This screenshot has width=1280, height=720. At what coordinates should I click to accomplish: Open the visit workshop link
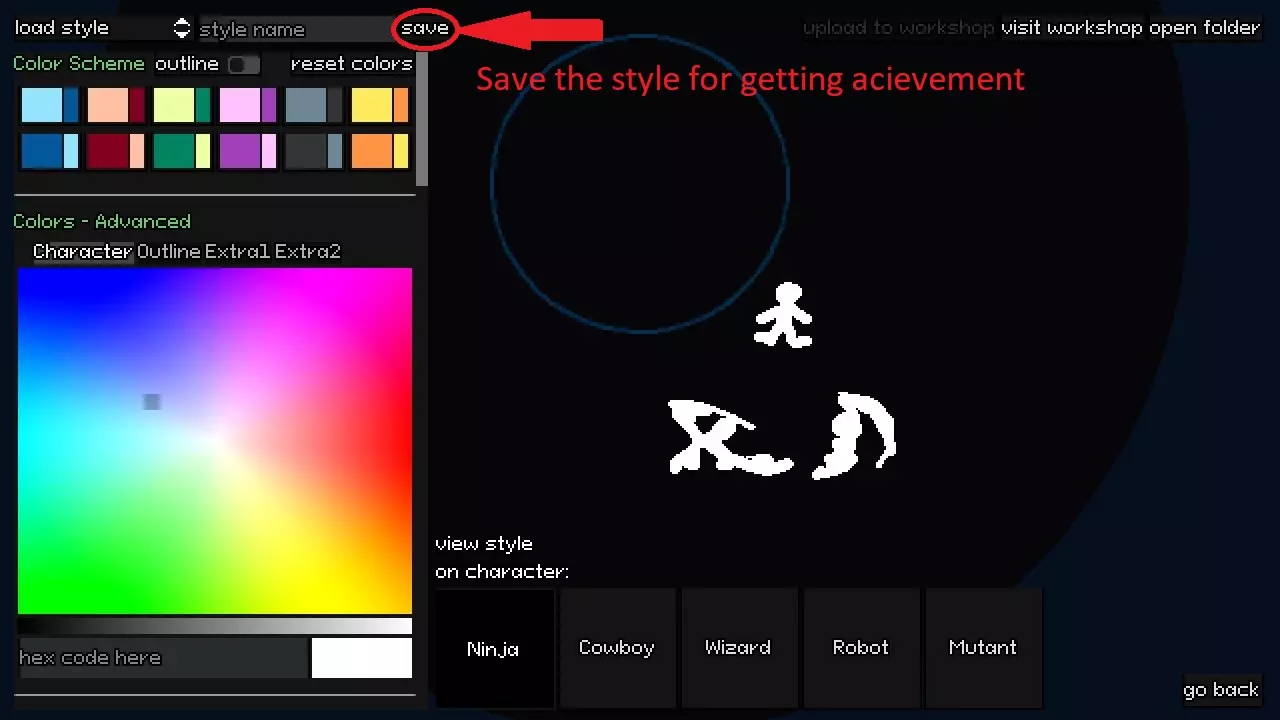[1071, 28]
